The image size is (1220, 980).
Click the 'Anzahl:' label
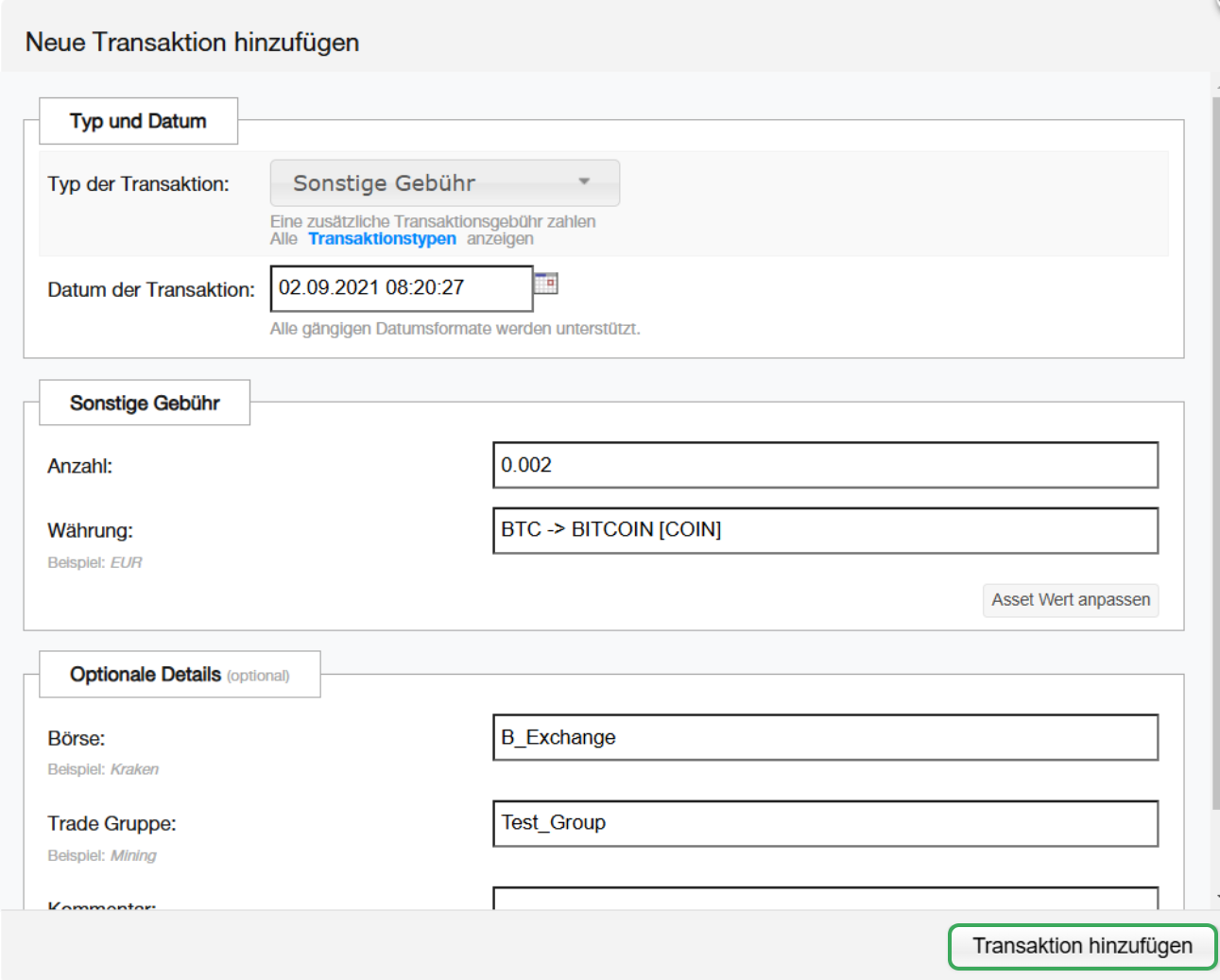click(79, 466)
